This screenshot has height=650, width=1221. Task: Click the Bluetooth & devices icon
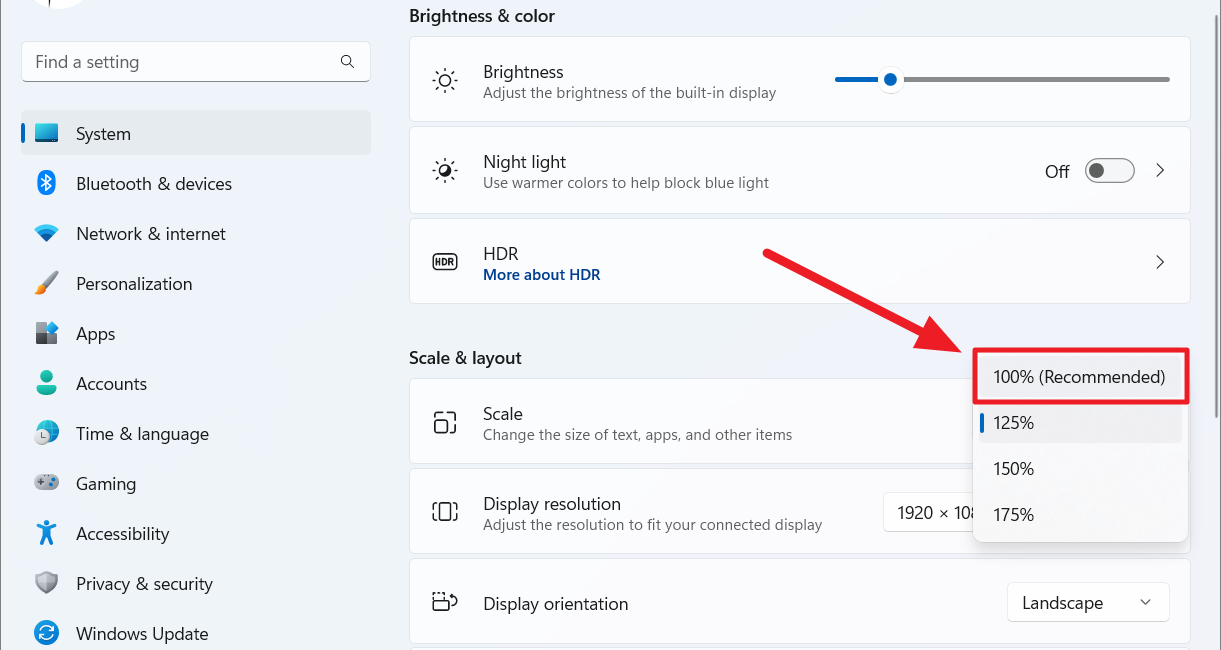coord(47,183)
